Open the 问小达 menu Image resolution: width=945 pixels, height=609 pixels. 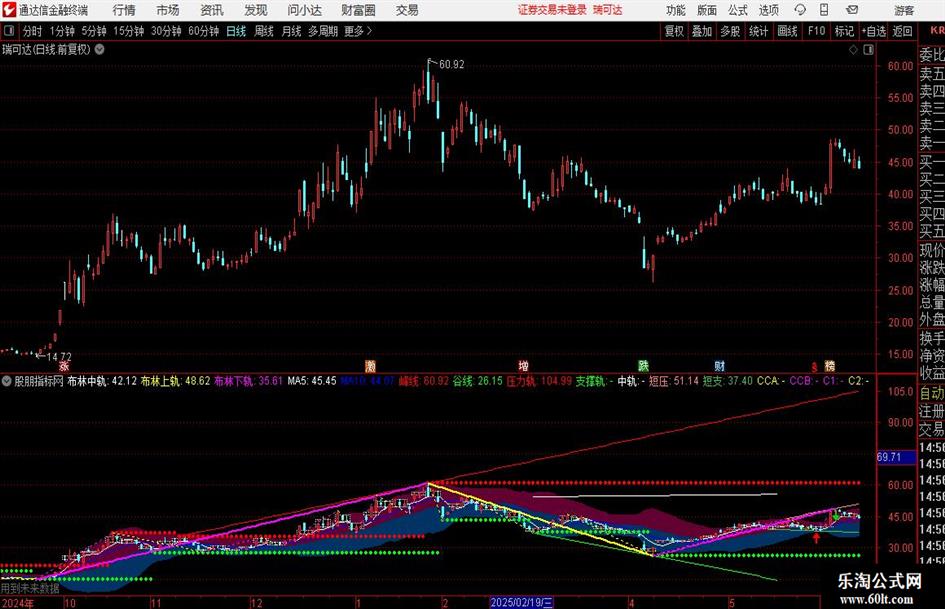click(x=304, y=10)
